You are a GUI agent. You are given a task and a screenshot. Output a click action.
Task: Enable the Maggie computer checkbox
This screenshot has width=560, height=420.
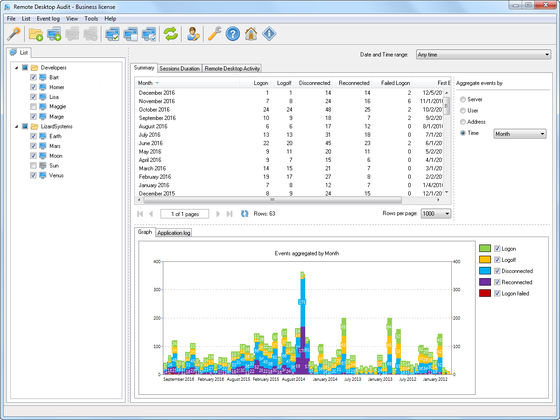(33, 106)
